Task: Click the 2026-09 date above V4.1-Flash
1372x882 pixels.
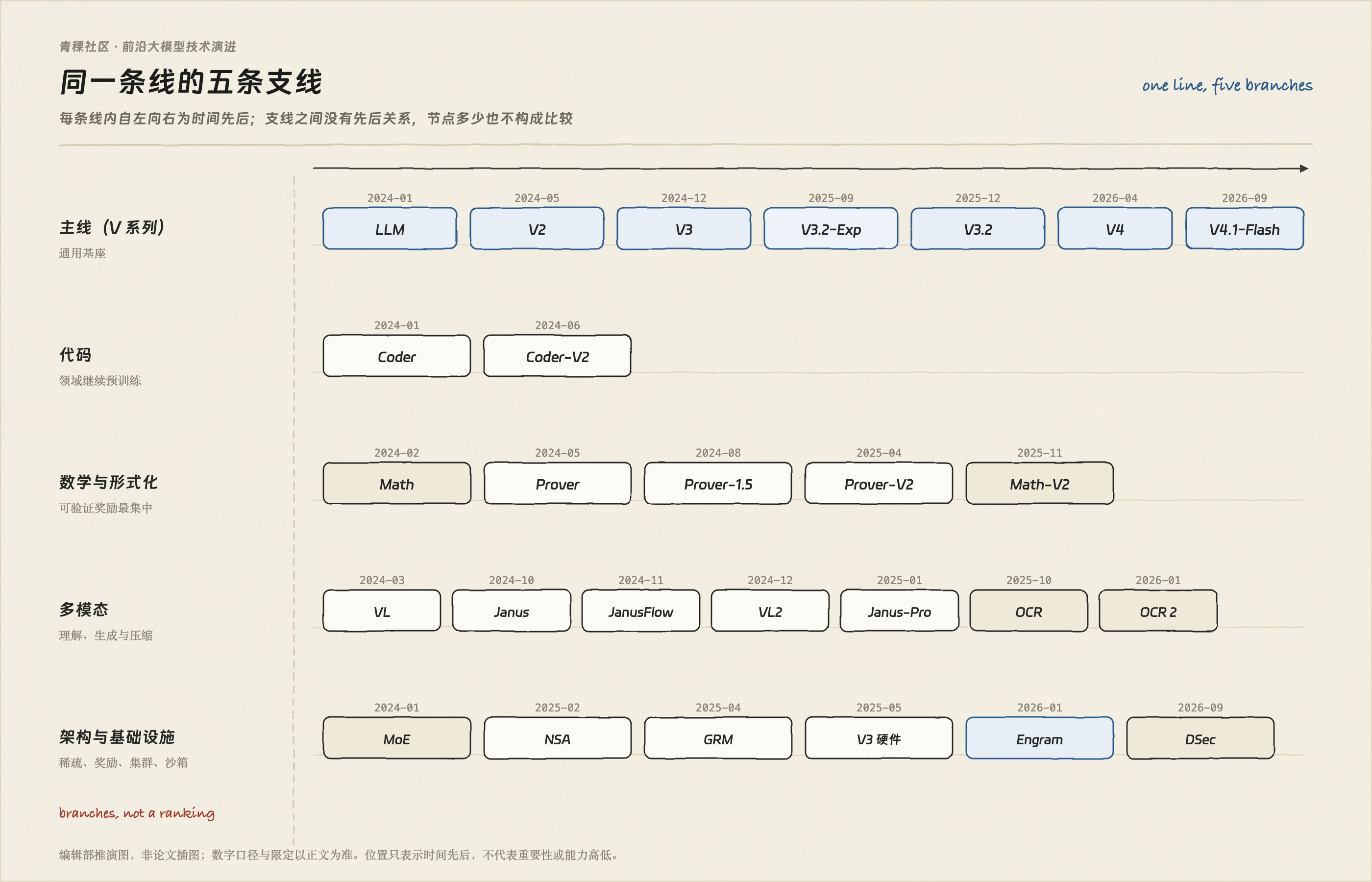Action: (1244, 197)
